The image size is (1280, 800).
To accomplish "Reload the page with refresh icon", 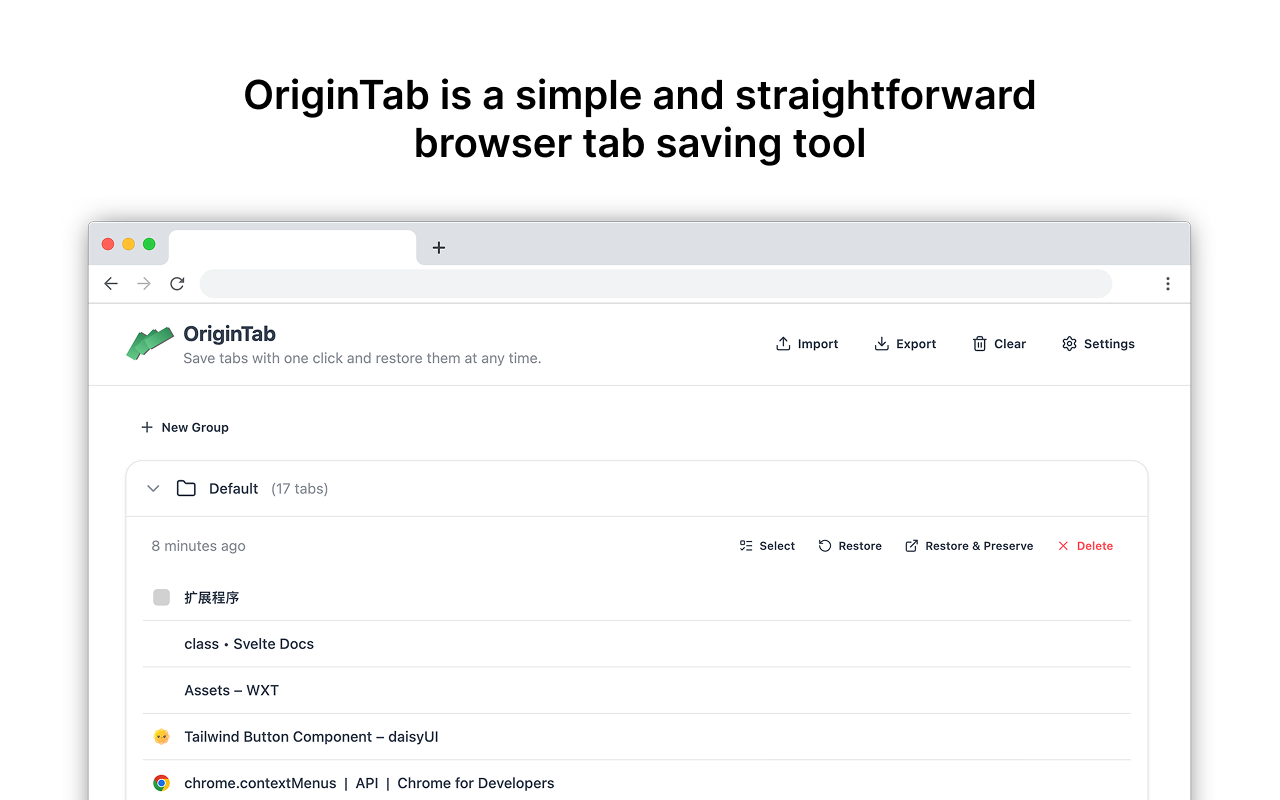I will point(177,284).
